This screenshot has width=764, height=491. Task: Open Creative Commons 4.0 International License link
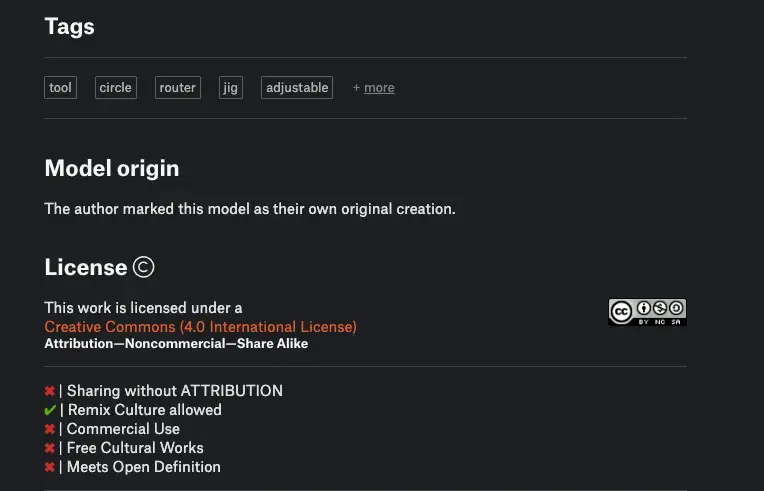click(200, 327)
